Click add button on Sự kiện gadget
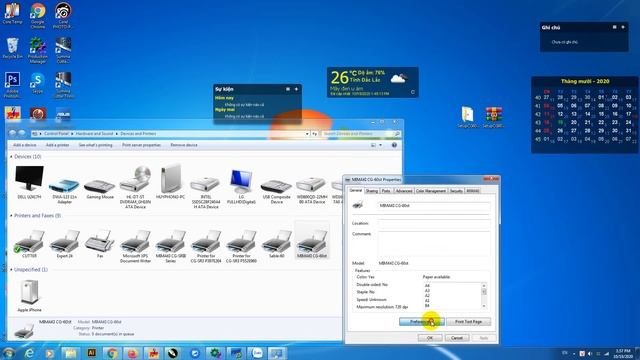The height and width of the screenshot is (360, 640). (296, 89)
